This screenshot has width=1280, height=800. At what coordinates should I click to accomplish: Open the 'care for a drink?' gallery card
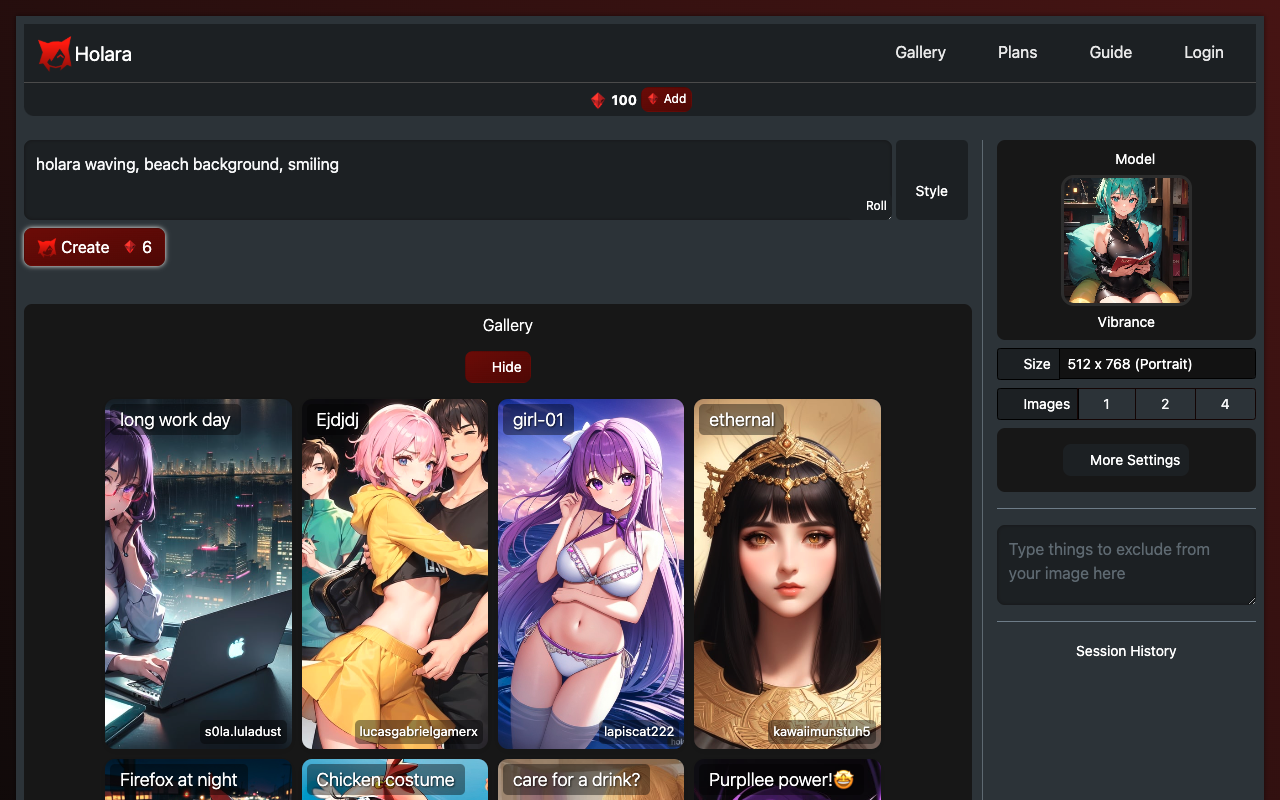tap(591, 780)
